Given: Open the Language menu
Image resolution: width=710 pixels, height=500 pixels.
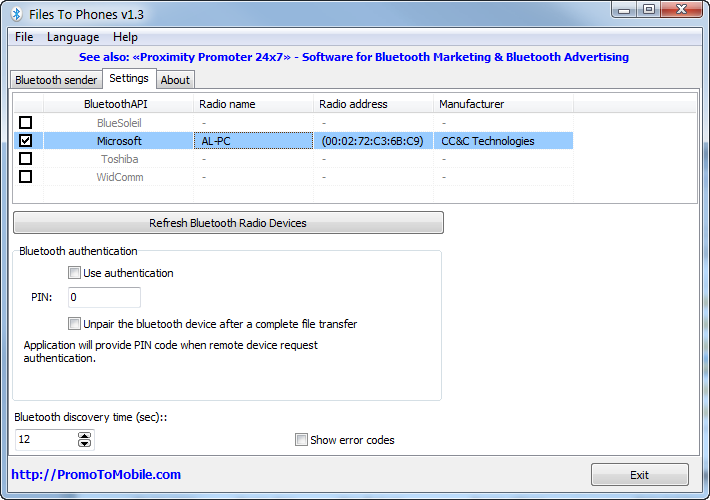Looking at the screenshot, I should 73,37.
